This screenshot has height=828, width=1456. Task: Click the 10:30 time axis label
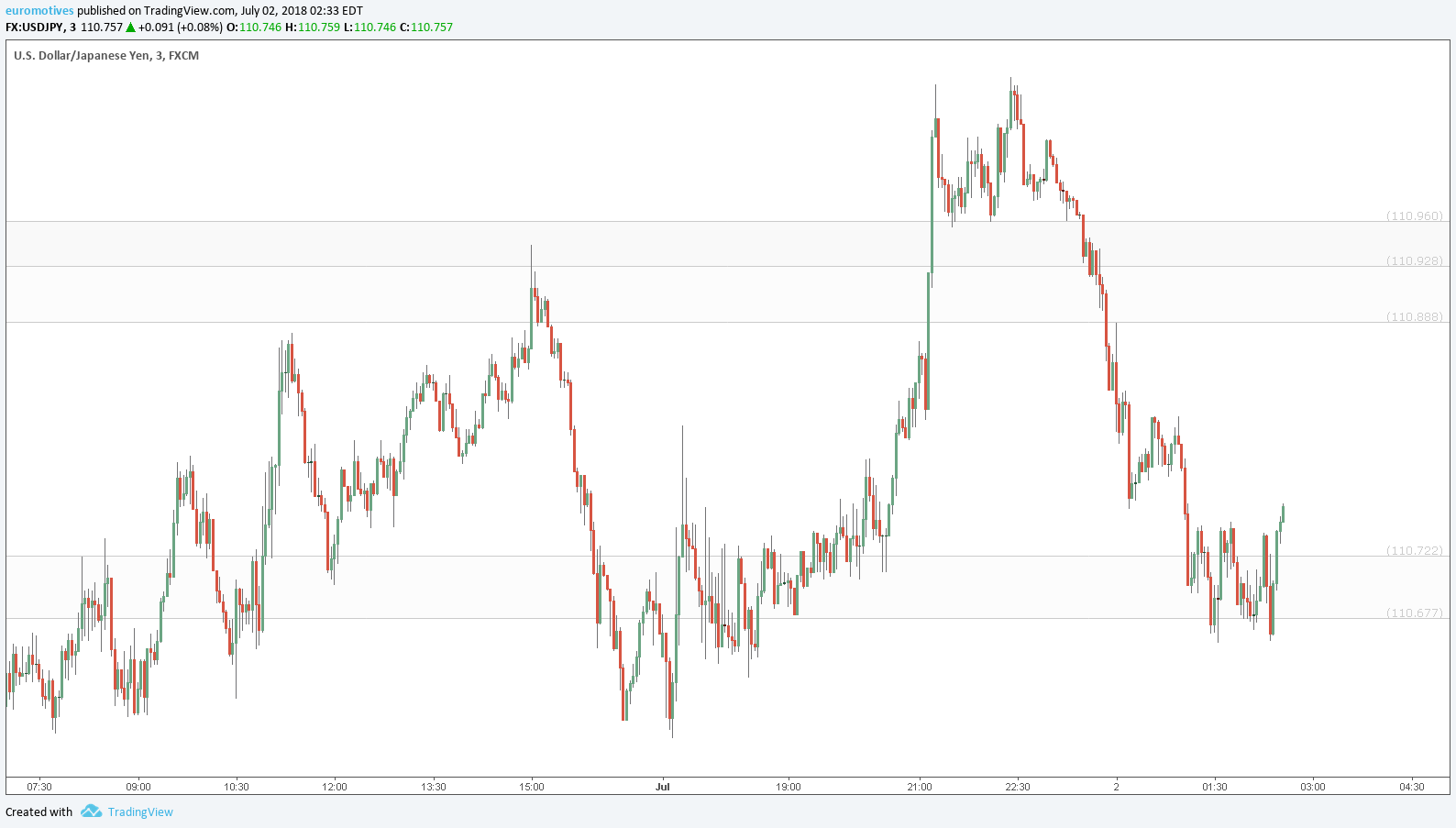(237, 787)
